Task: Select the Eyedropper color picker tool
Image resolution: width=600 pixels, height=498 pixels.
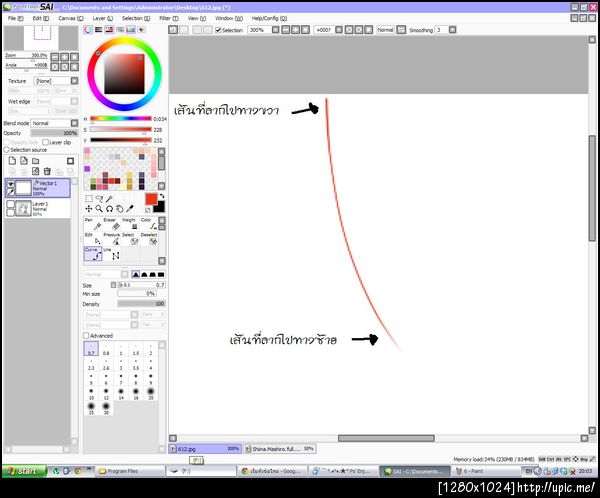Action: tap(130, 209)
